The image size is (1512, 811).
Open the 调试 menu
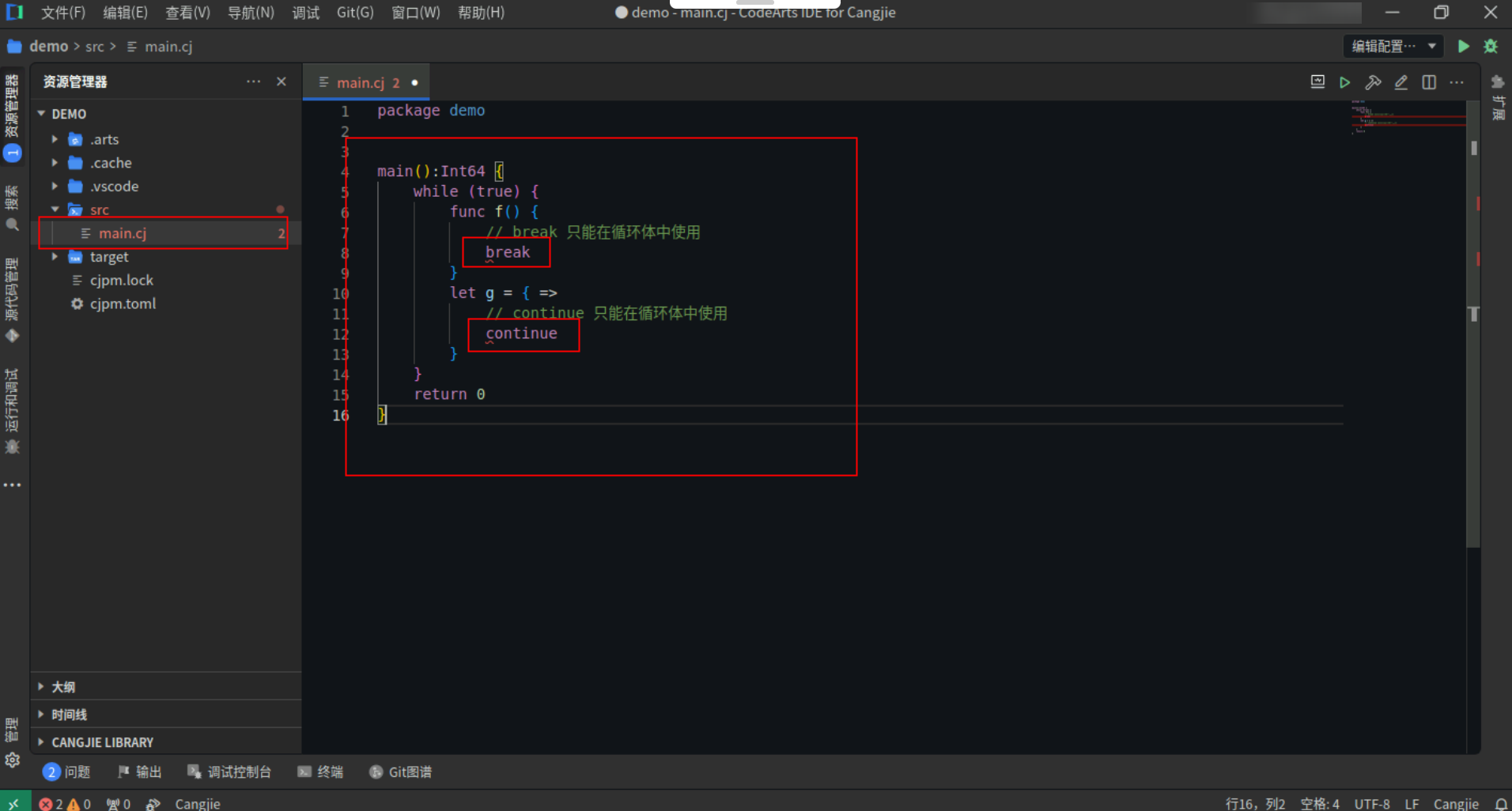click(x=305, y=13)
